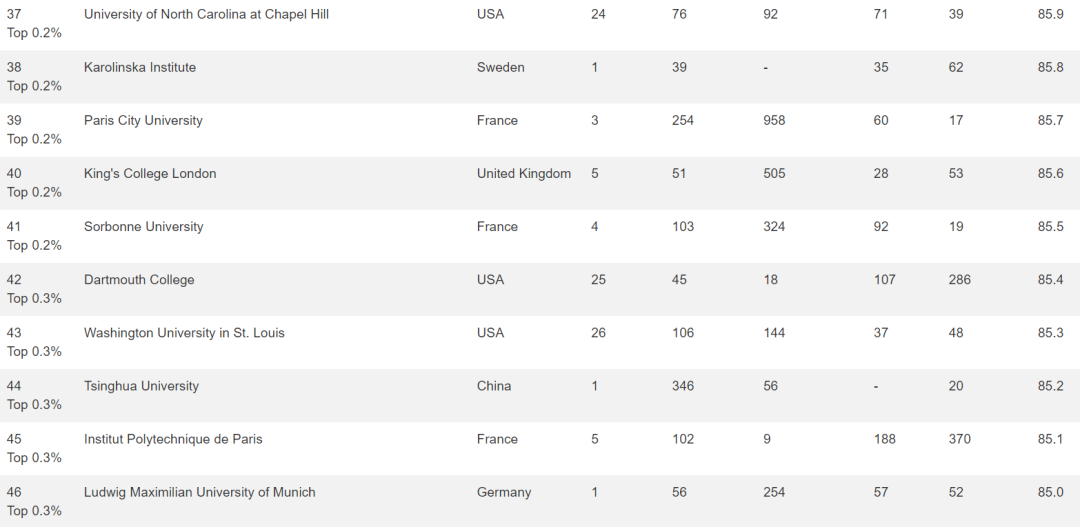This screenshot has height=527, width=1080.
Task: Click Sweden in the country column
Action: click(x=500, y=68)
